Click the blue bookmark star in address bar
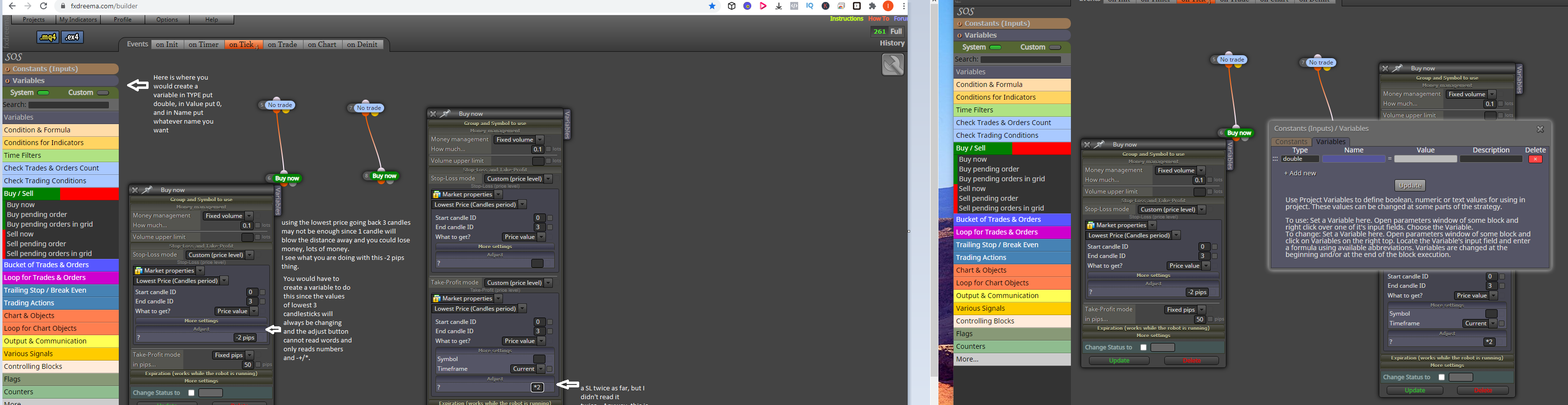 pyautogui.click(x=712, y=6)
